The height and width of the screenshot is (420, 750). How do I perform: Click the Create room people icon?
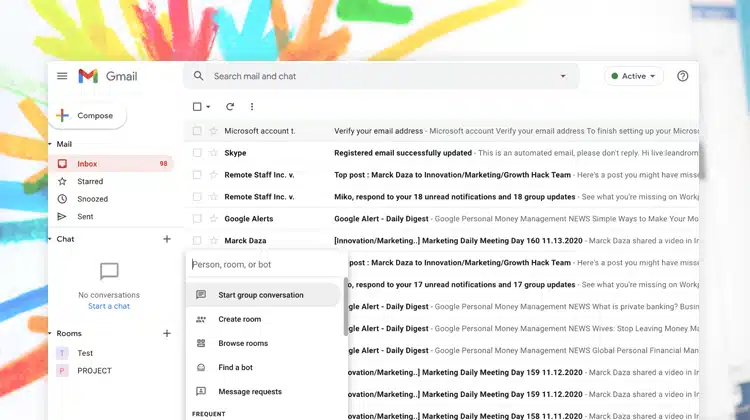[x=201, y=319]
